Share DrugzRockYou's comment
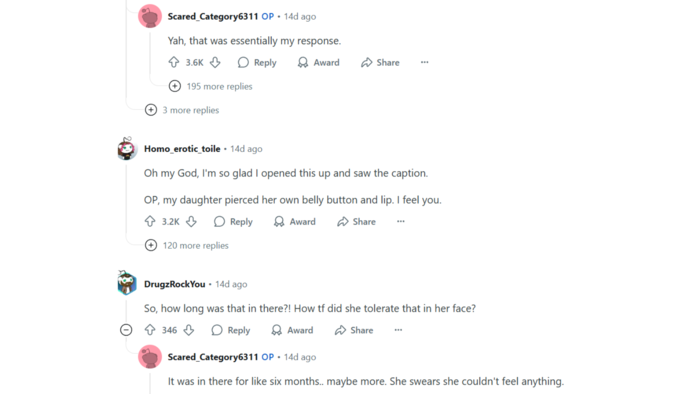Viewport: 700px width, 394px height. pos(354,330)
